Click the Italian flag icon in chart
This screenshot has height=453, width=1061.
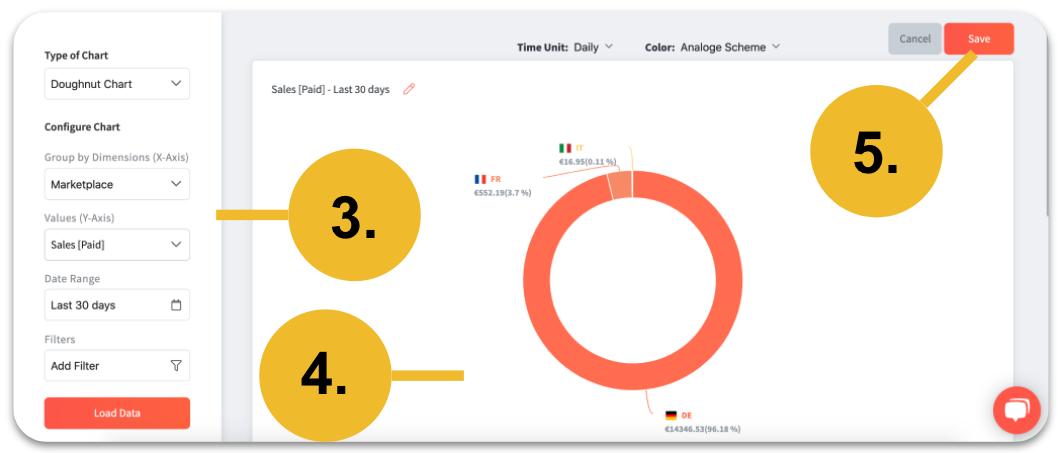pos(565,148)
